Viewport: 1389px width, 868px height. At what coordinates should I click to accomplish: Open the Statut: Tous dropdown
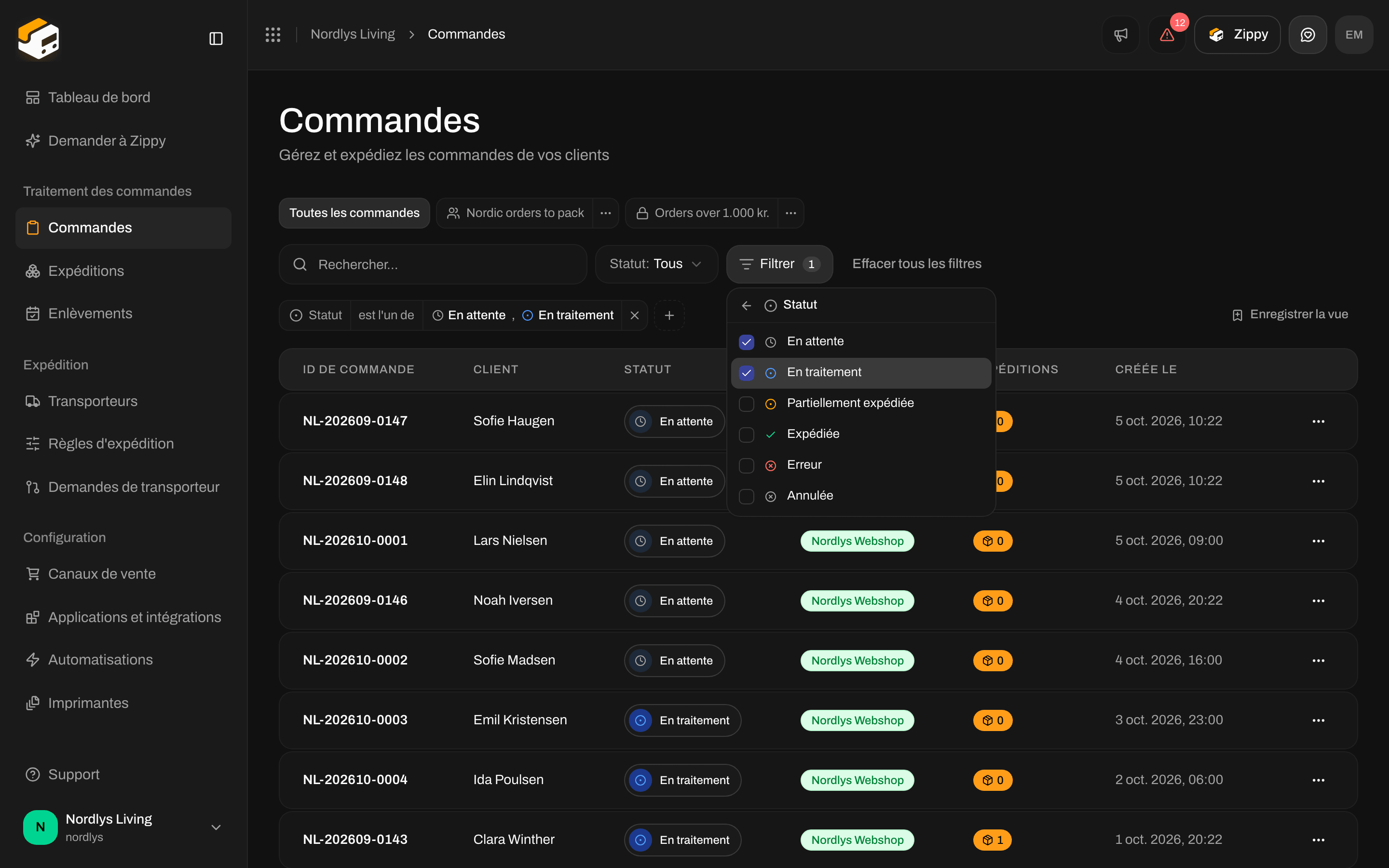[x=656, y=264]
